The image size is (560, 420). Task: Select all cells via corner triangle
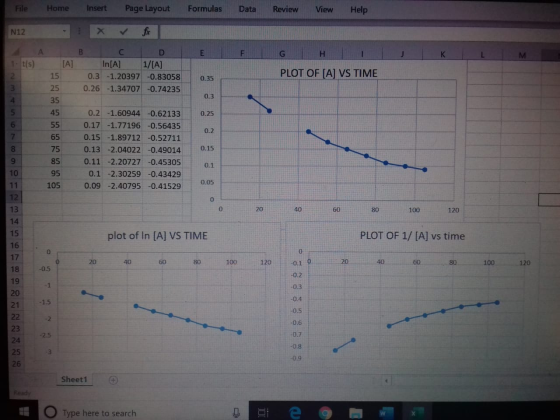pyautogui.click(x=14, y=52)
